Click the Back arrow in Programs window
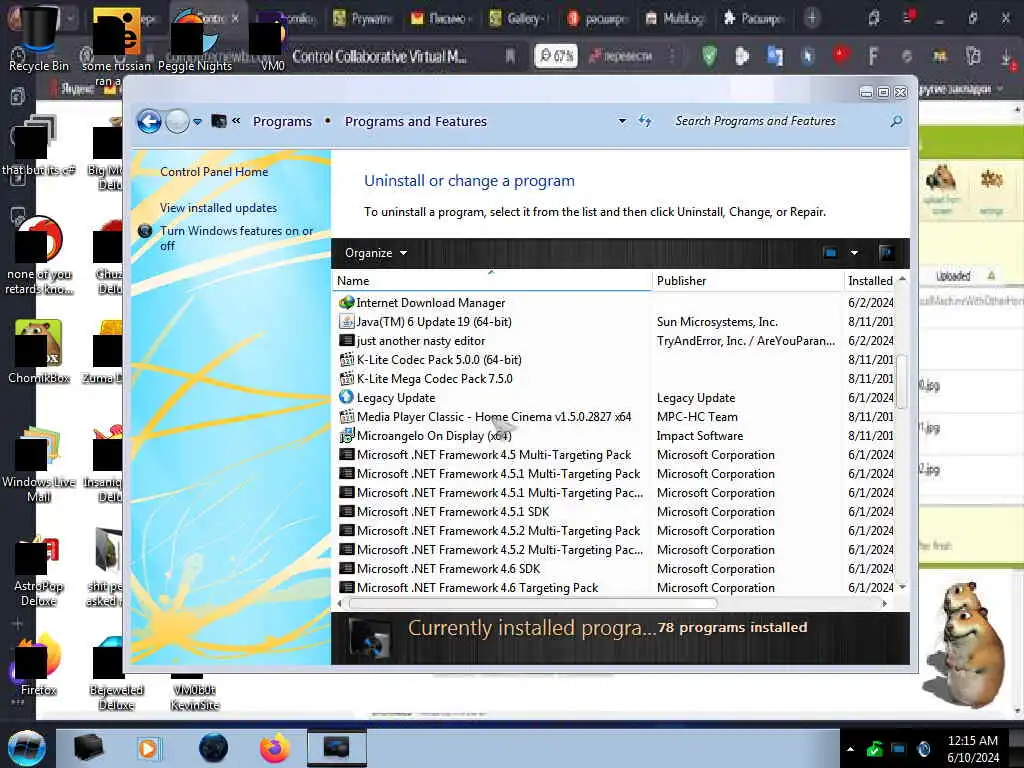Viewport: 1024px width, 768px height. point(149,121)
